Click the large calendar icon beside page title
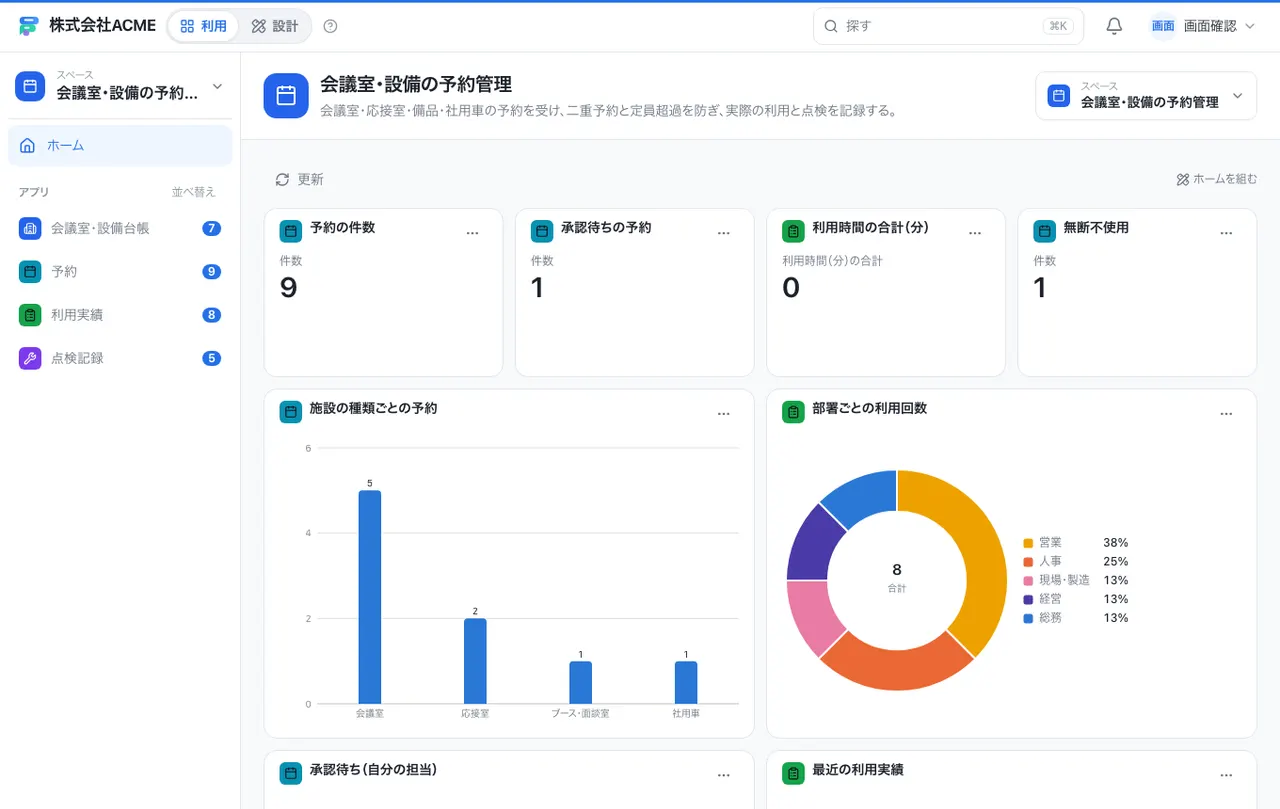The width and height of the screenshot is (1280, 809). 286,95
